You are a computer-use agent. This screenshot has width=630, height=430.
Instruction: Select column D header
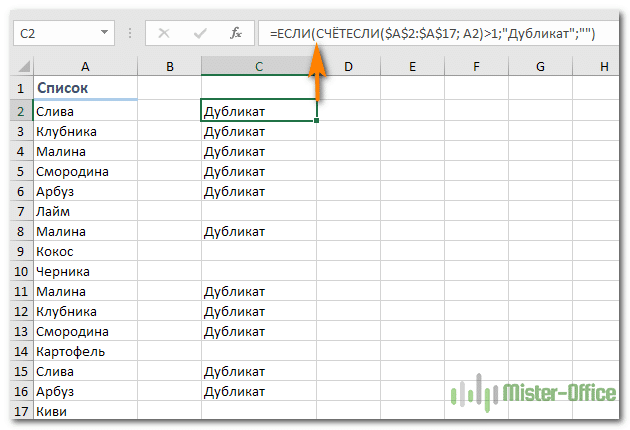click(348, 67)
